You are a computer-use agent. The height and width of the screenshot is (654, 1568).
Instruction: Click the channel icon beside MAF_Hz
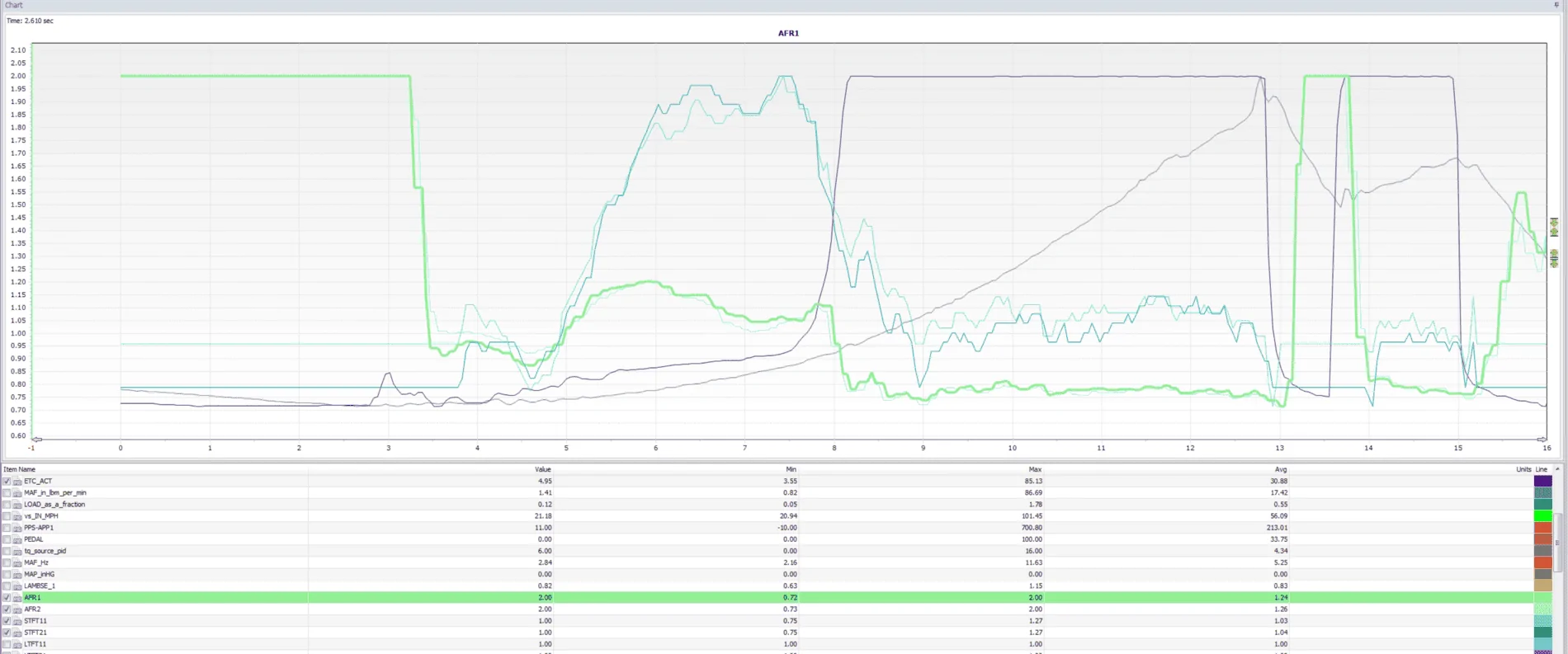(17, 562)
